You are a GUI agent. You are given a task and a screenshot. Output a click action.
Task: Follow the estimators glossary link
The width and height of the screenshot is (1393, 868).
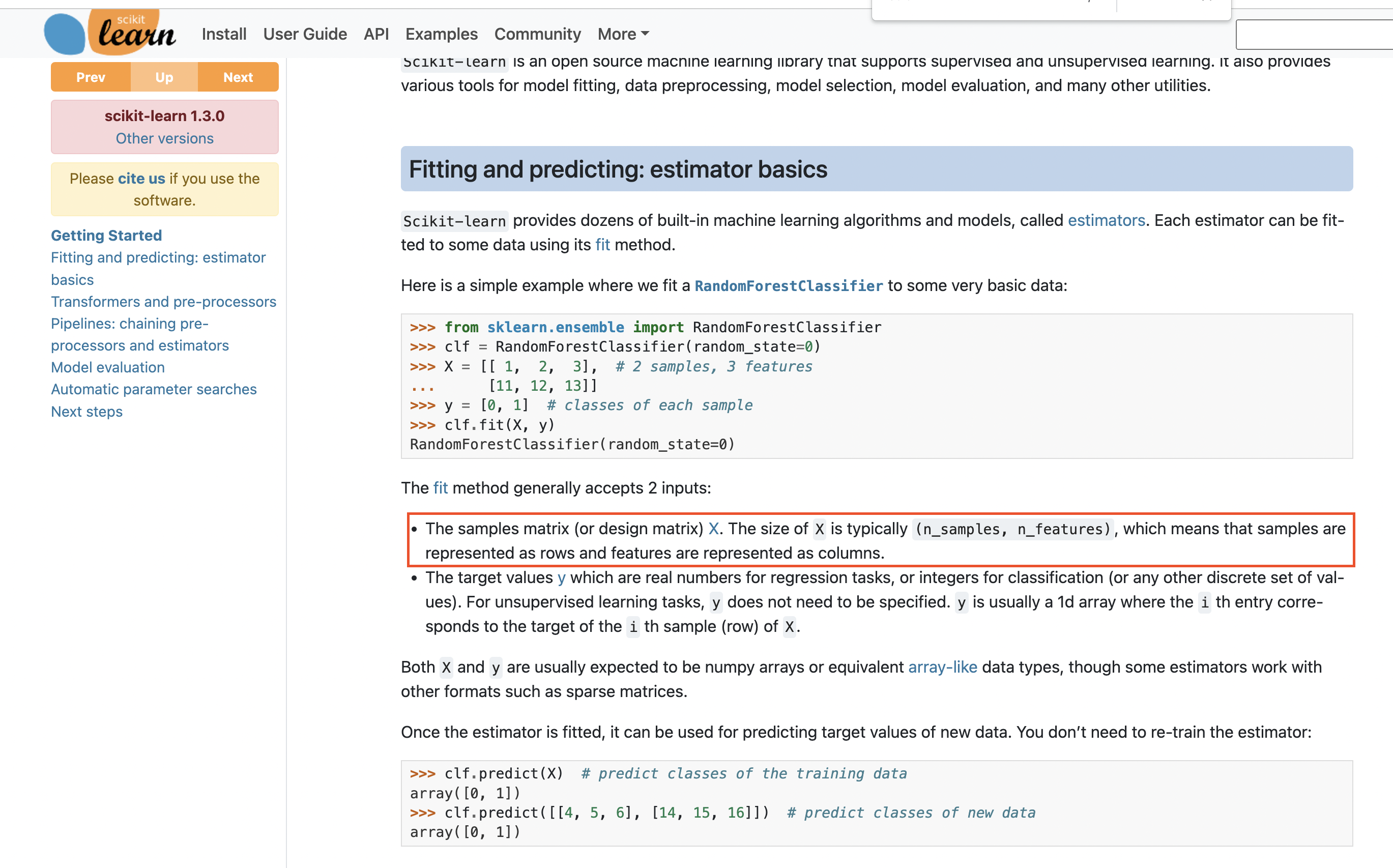coord(1106,220)
